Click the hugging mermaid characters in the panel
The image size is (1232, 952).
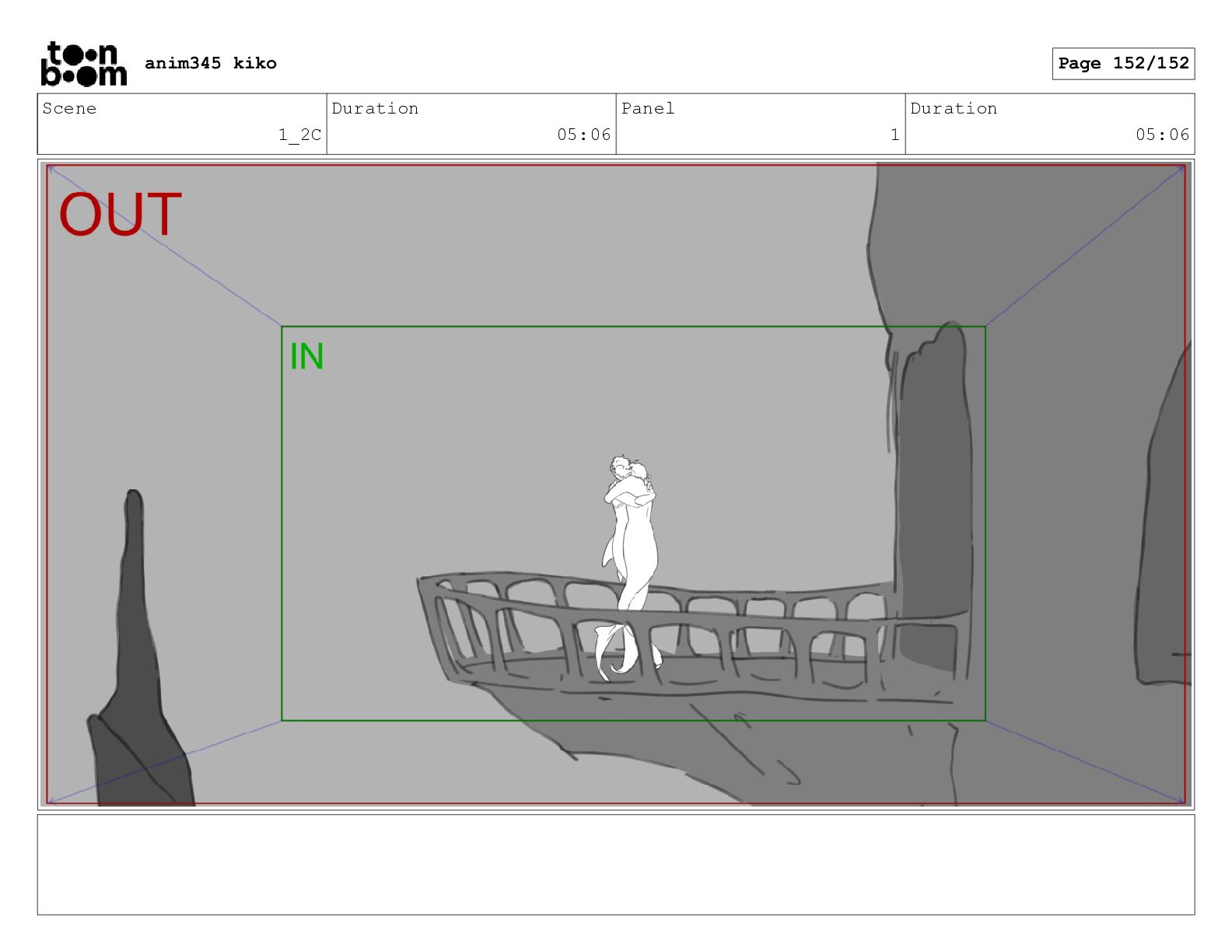(x=632, y=568)
